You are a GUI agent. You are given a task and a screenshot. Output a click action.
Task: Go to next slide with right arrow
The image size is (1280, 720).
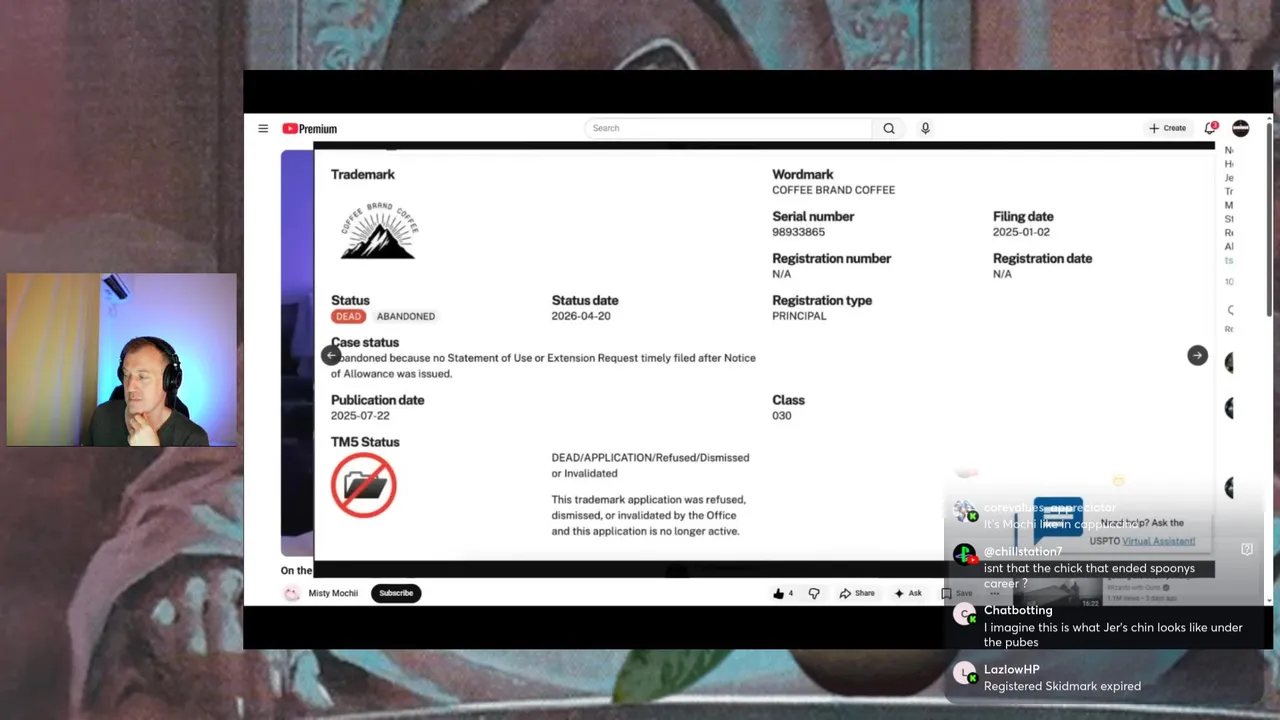[x=1197, y=355]
